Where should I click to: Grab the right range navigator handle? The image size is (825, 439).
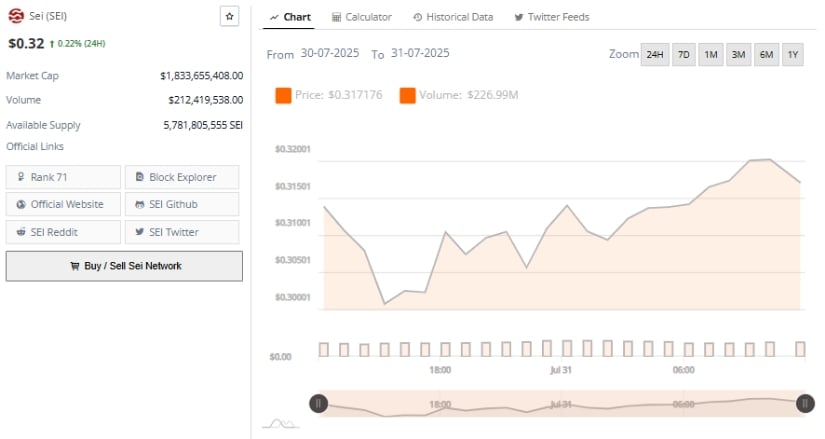click(x=805, y=404)
